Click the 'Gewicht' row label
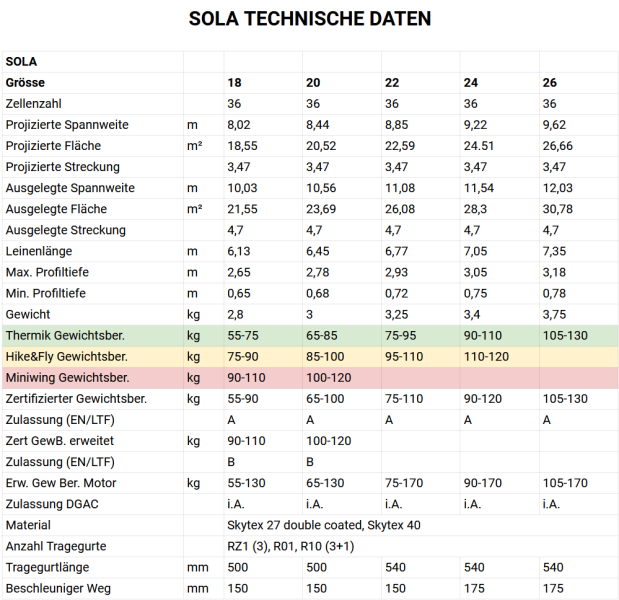The image size is (619, 600). [x=28, y=314]
